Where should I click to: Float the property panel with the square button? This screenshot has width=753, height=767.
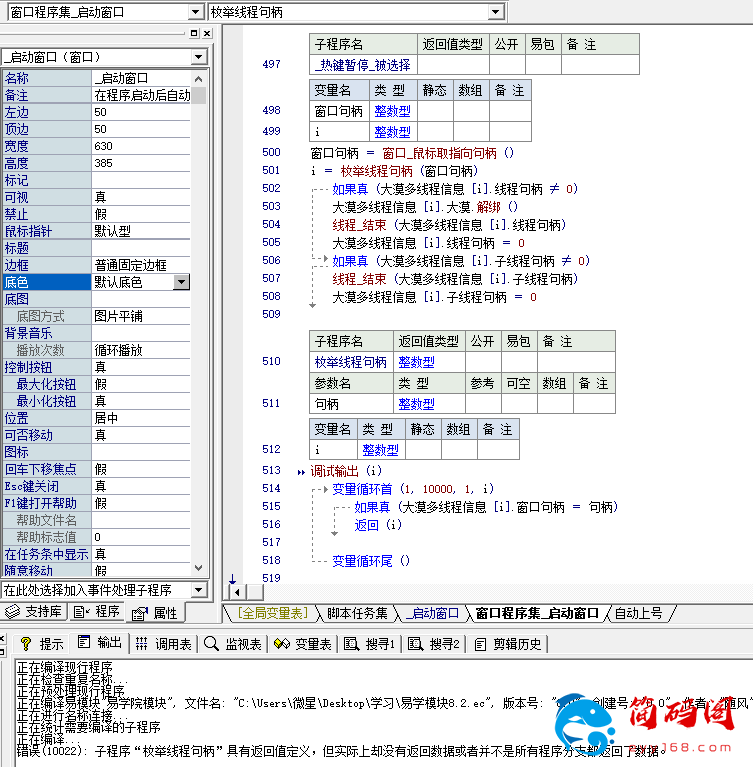click(x=194, y=33)
